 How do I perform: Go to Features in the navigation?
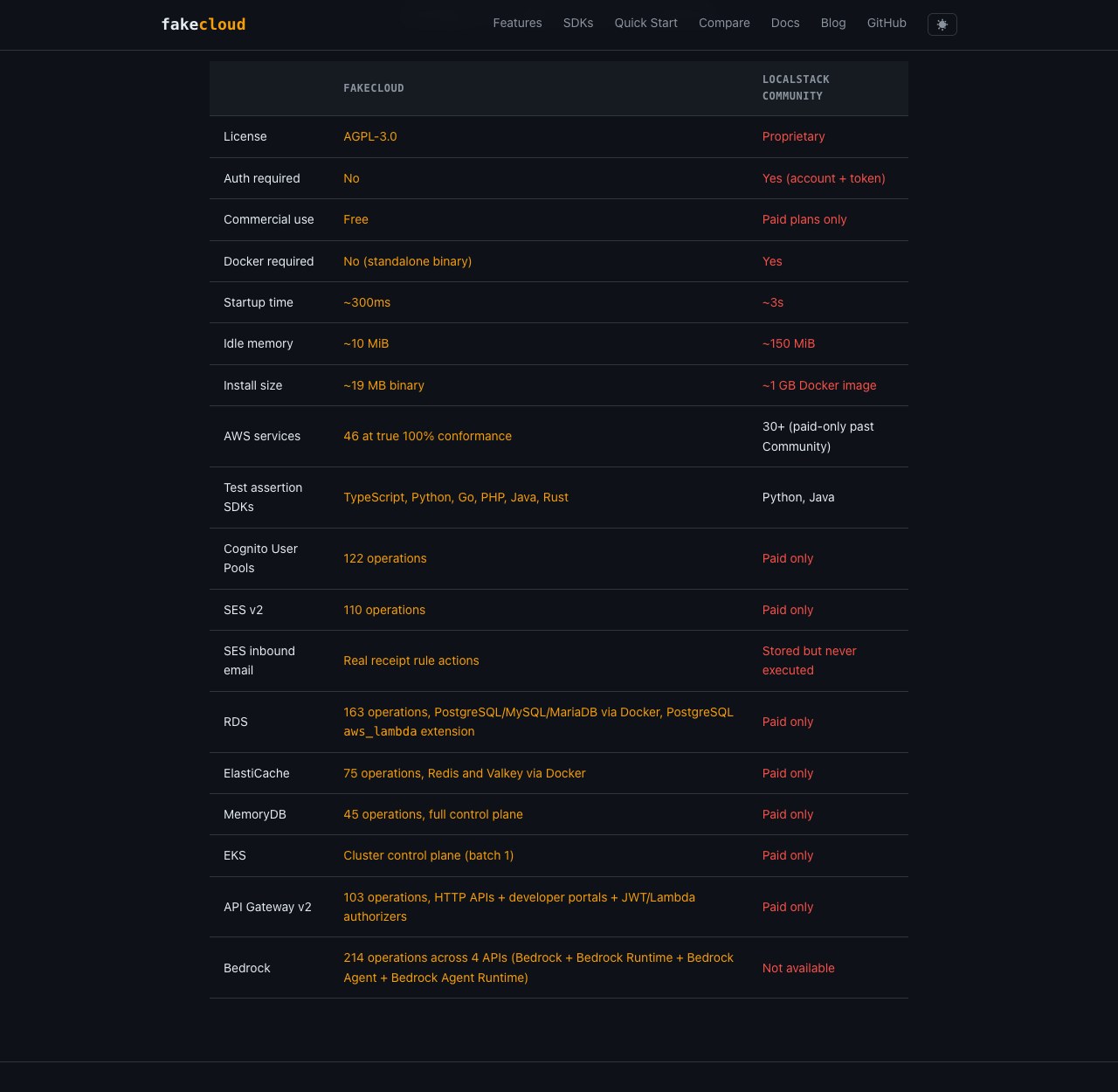[517, 24]
